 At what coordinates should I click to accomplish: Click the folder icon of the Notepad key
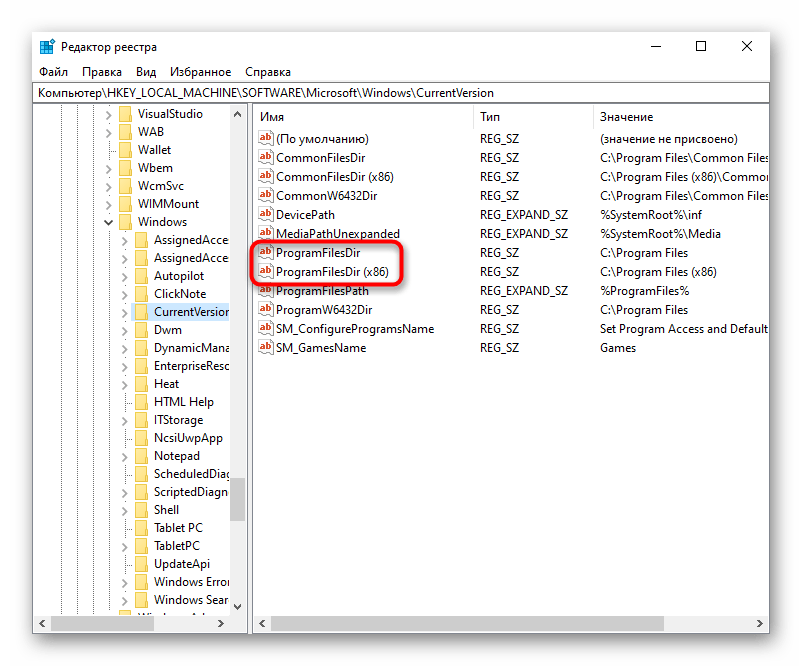click(x=141, y=456)
